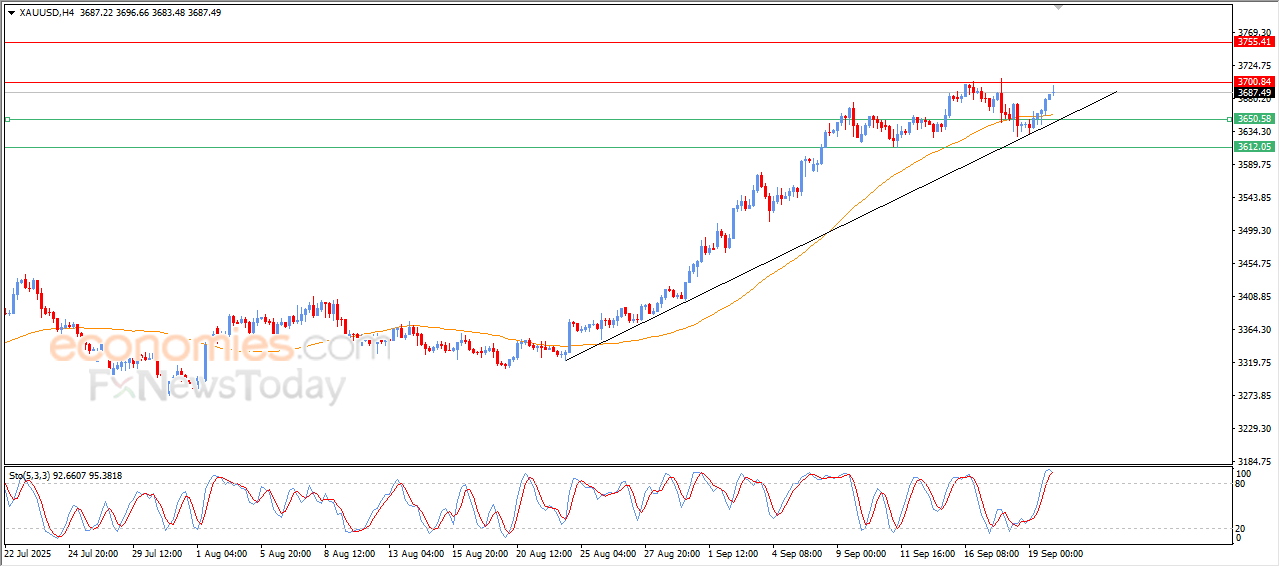Click the 3408.85 price scale value
1280x567 pixels.
[1254, 297]
